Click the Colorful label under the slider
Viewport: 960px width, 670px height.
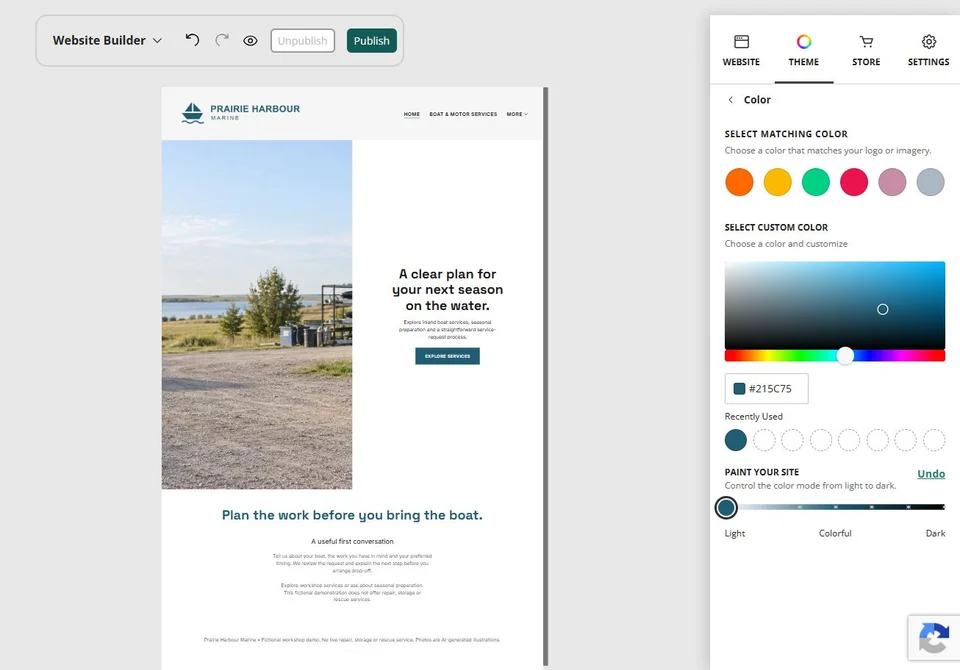pyautogui.click(x=835, y=533)
